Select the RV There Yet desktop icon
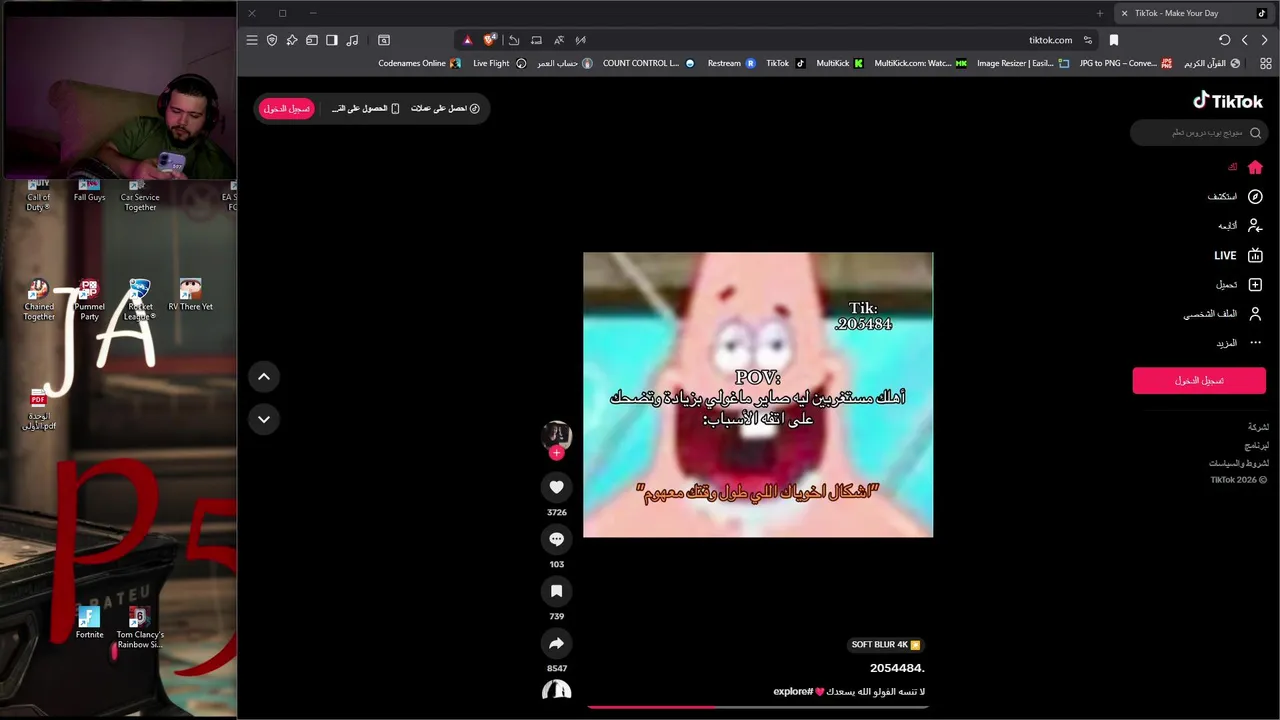1280x720 pixels. 190,296
